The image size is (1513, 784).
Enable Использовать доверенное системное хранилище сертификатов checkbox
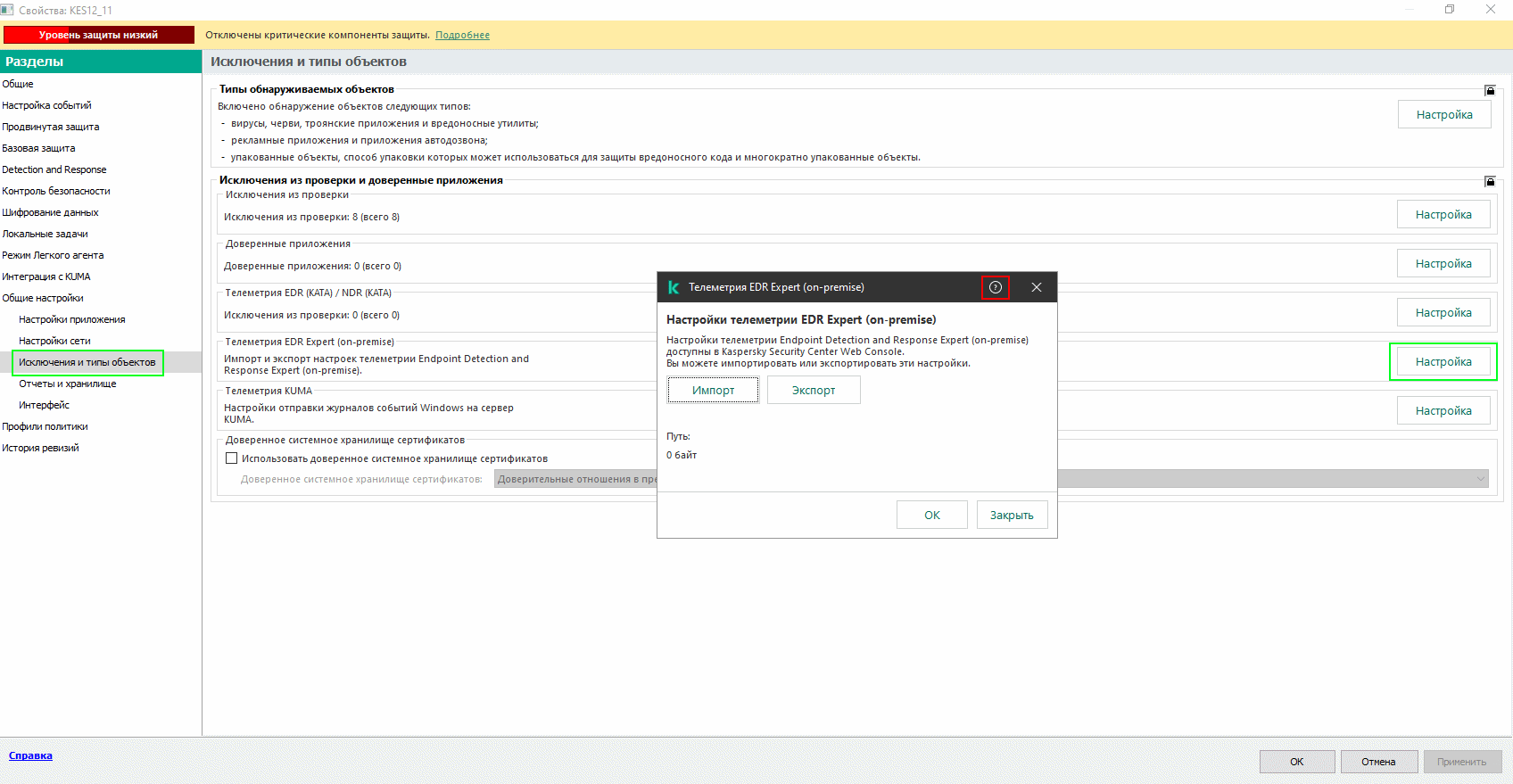(232, 458)
